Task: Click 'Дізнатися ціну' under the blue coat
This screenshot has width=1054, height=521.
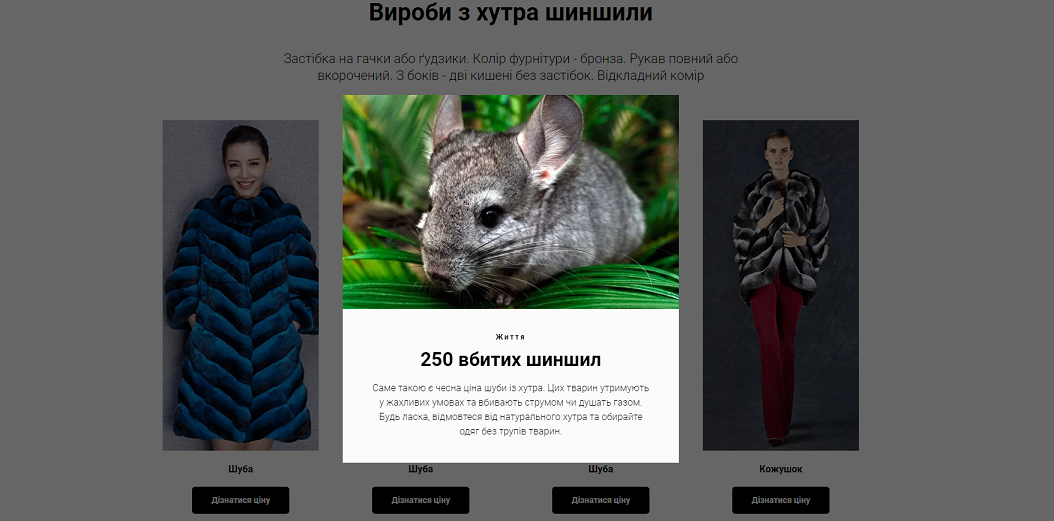Action: 241,500
